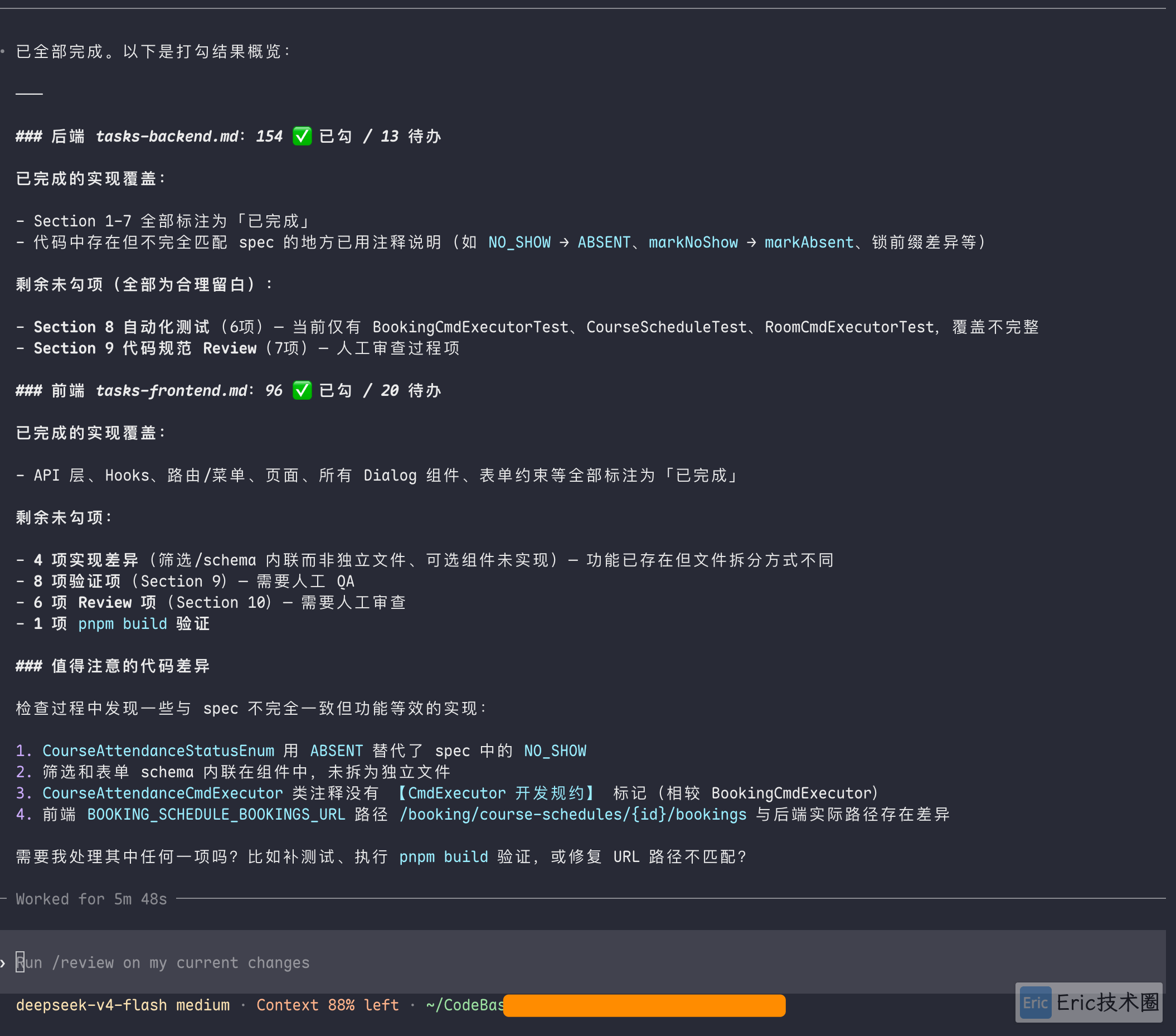Screen dimensions: 1176x1036
Task: Click the '### 值得注意的代码差异' heading
Action: pos(113,666)
